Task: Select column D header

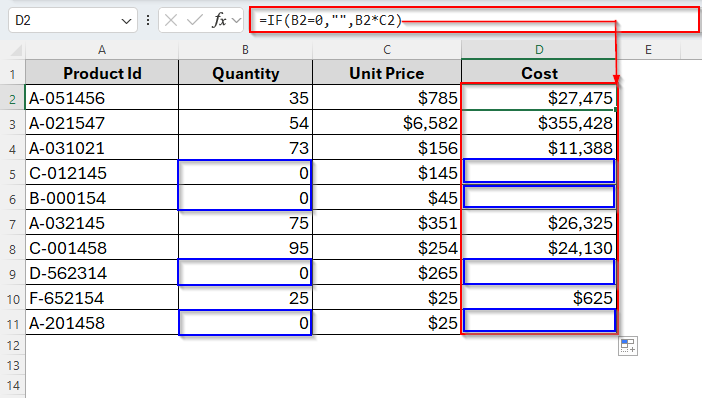Action: pos(539,50)
